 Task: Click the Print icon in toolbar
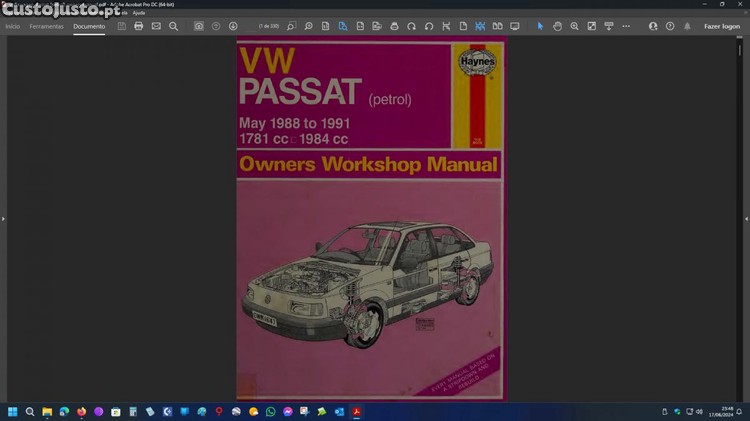139,26
